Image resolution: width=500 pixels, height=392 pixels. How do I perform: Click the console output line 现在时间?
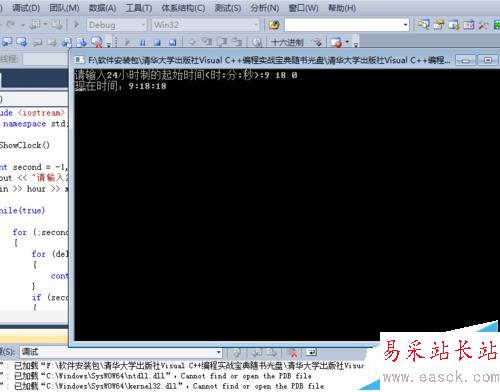click(x=120, y=86)
